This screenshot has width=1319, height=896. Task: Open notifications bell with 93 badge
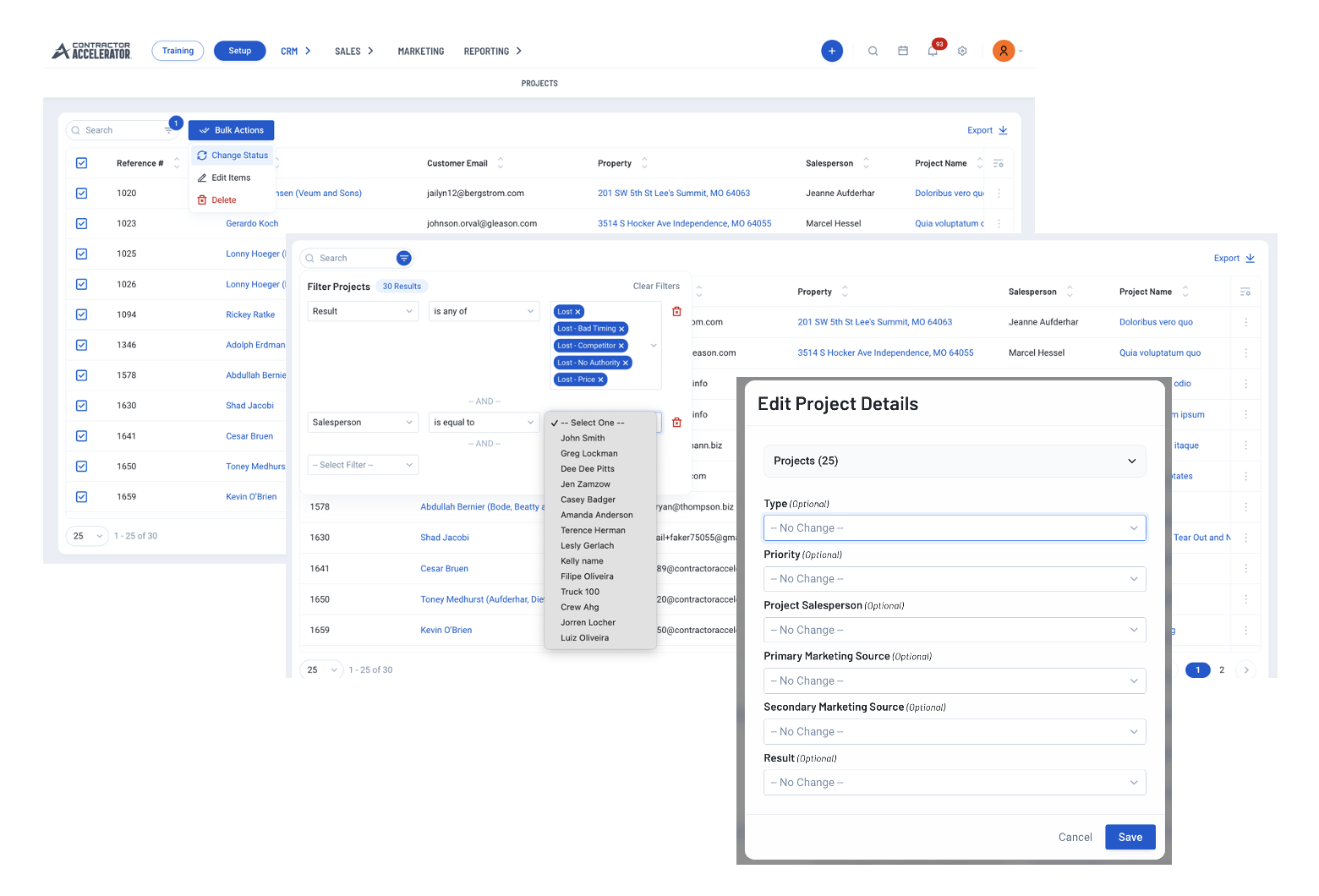[x=933, y=51]
